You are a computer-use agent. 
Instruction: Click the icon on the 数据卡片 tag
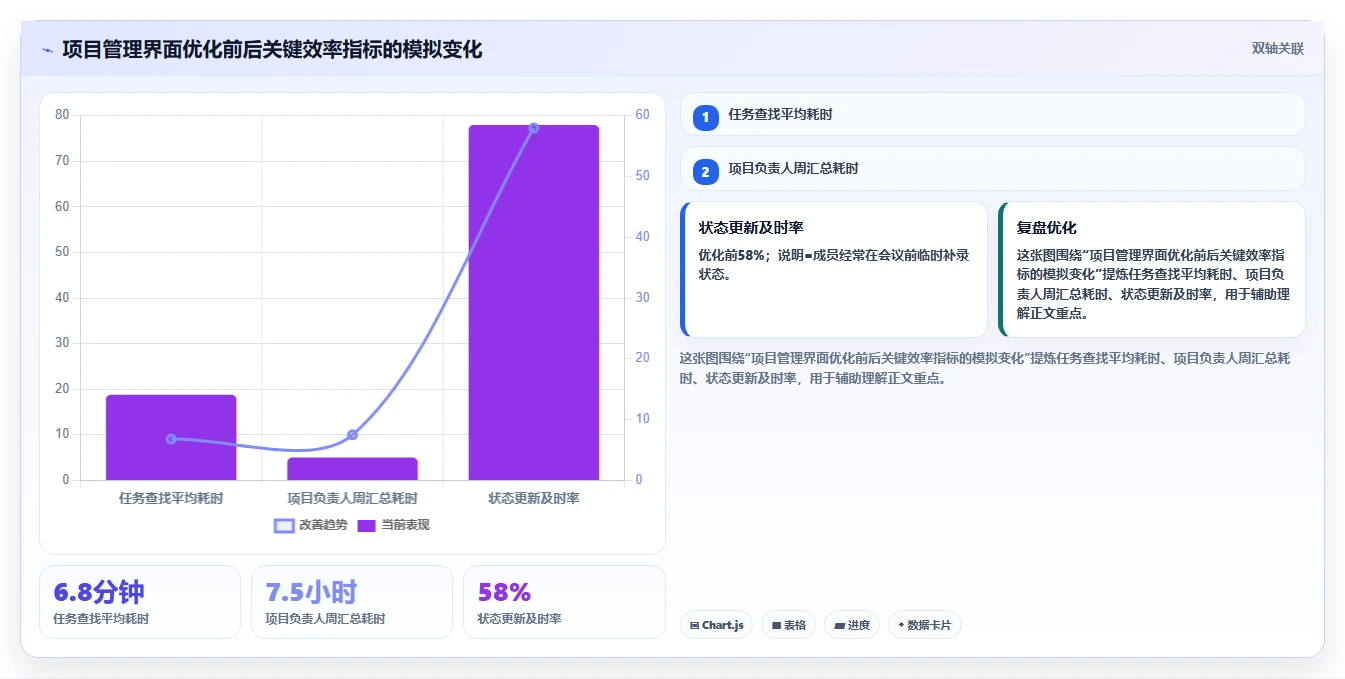pos(902,625)
